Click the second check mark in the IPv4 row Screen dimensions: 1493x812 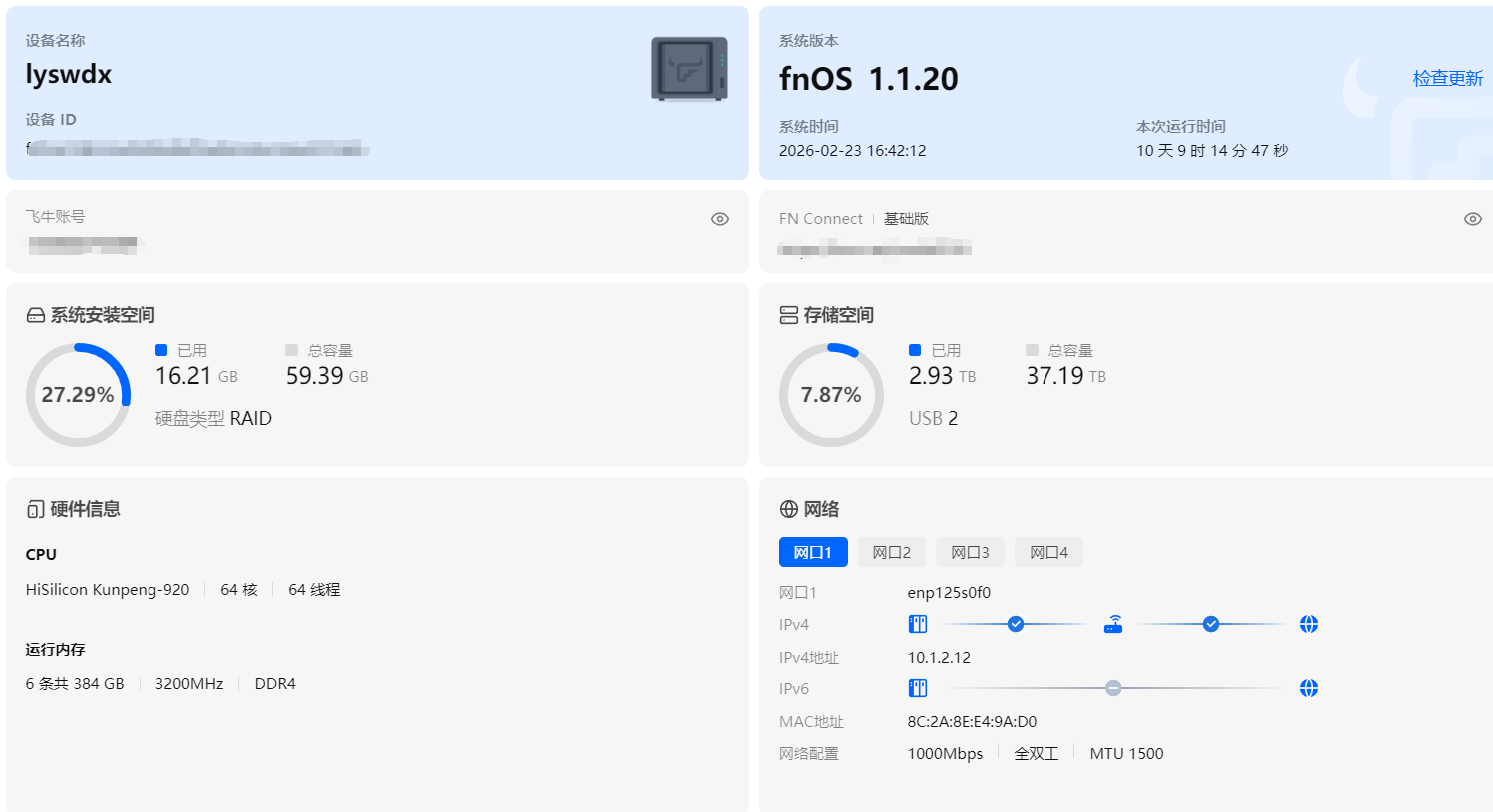1211,624
